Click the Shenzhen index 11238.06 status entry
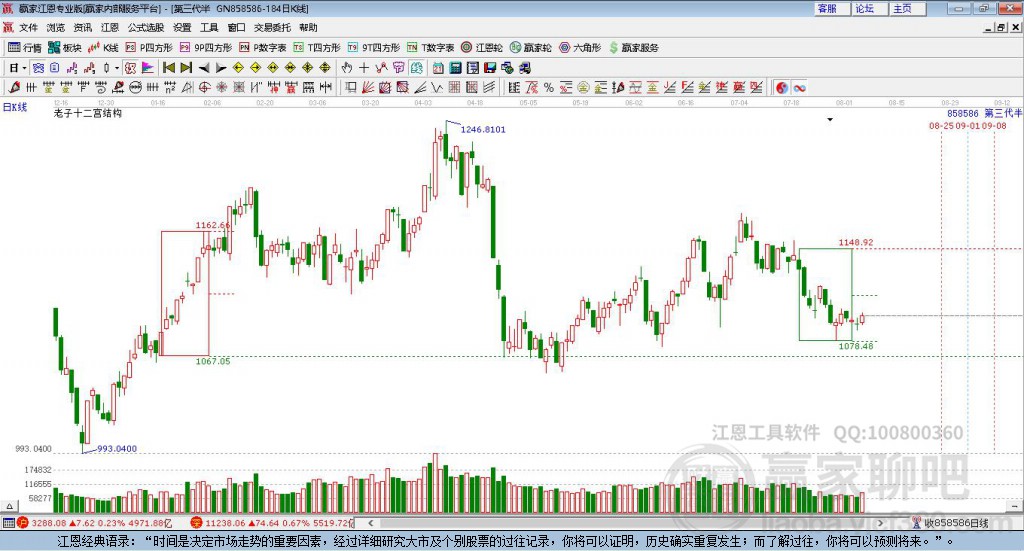 [x=272, y=523]
